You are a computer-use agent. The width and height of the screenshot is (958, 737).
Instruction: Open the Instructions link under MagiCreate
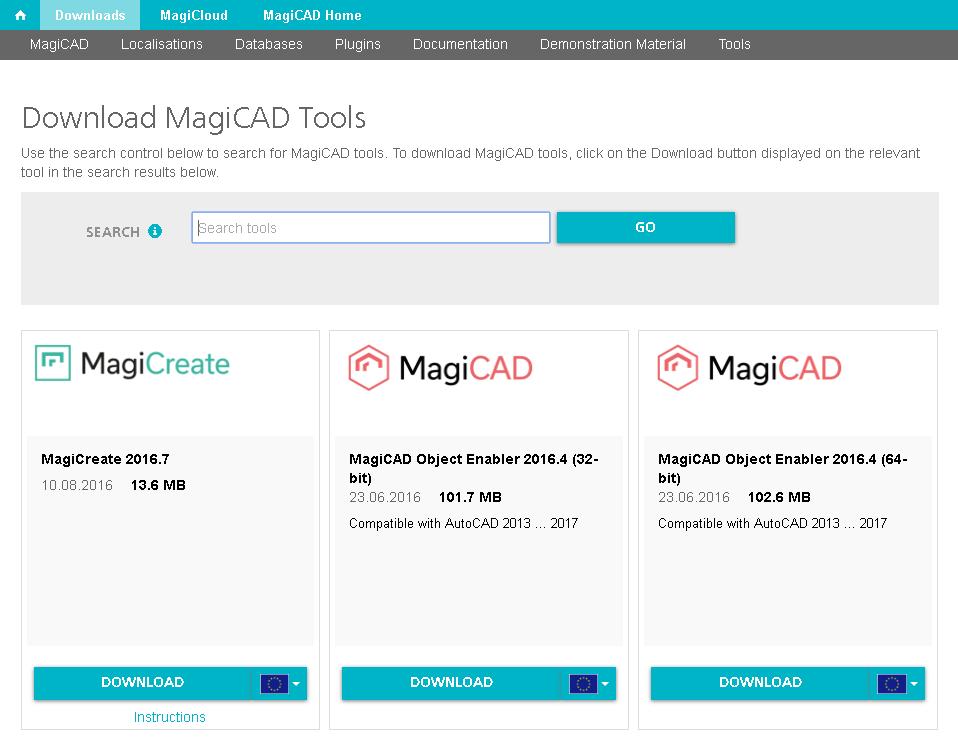point(170,717)
